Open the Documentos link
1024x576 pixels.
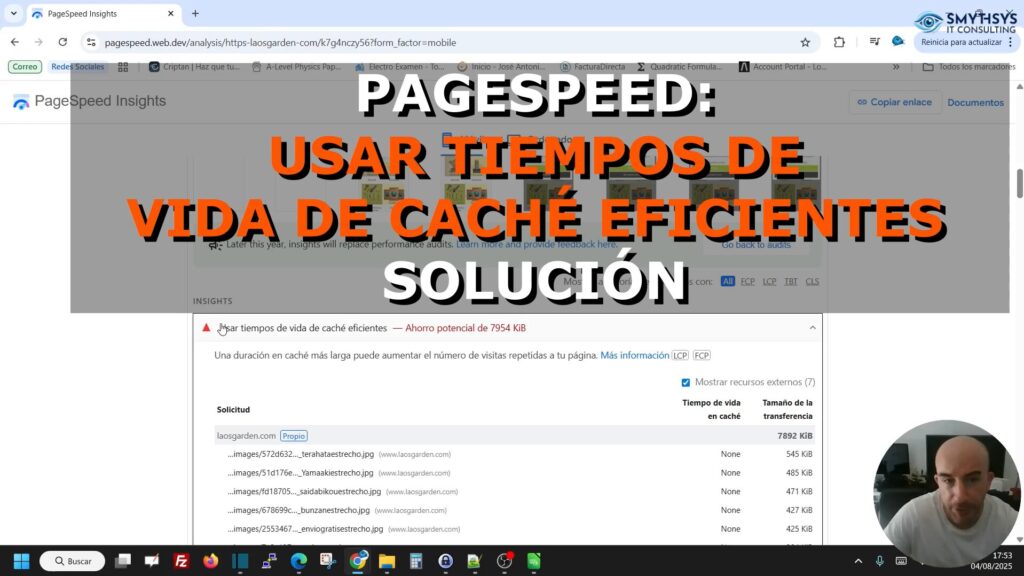pyautogui.click(x=976, y=103)
